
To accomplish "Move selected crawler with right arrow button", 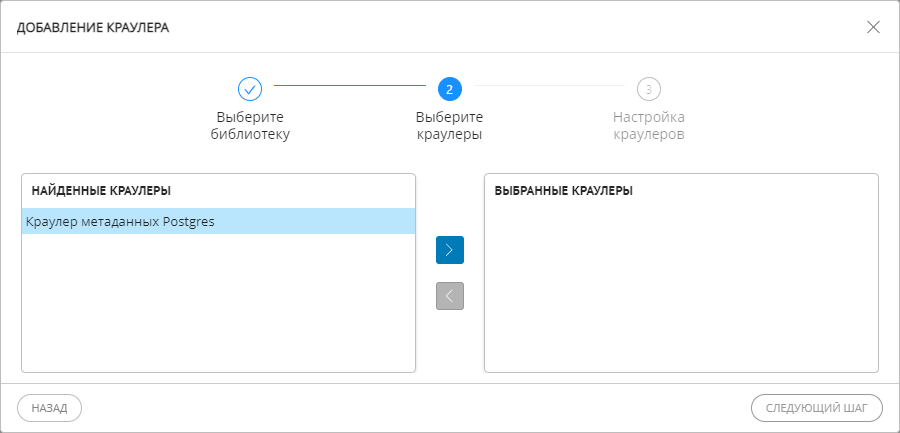I will pos(450,250).
